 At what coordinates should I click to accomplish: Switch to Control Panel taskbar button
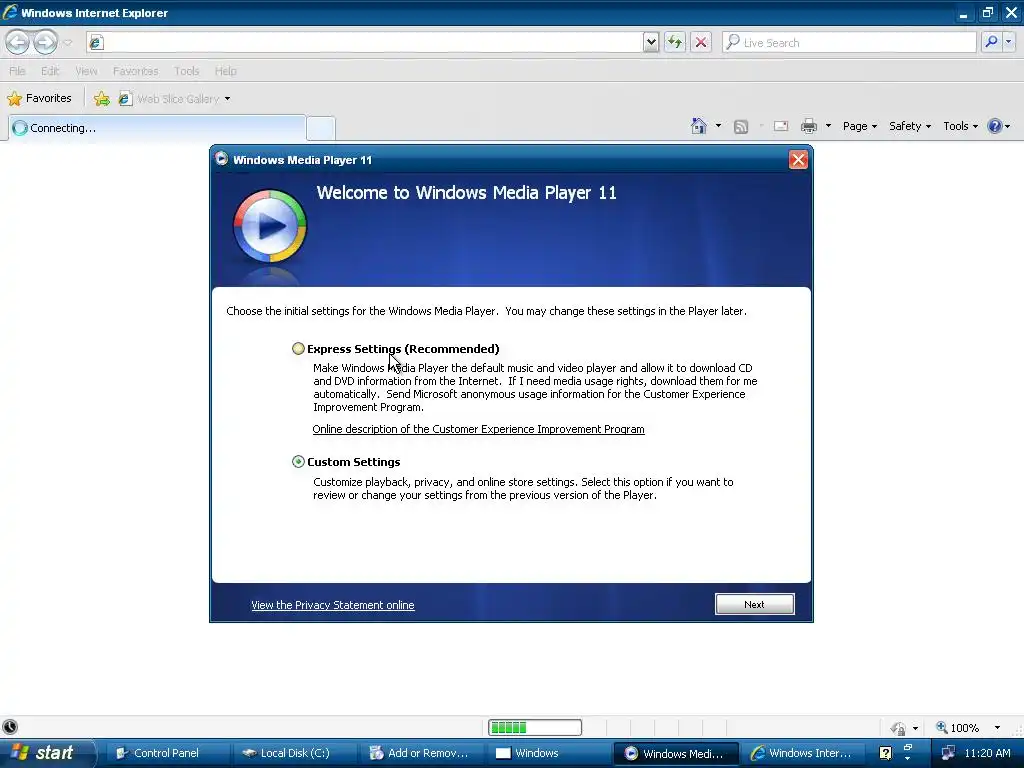167,753
